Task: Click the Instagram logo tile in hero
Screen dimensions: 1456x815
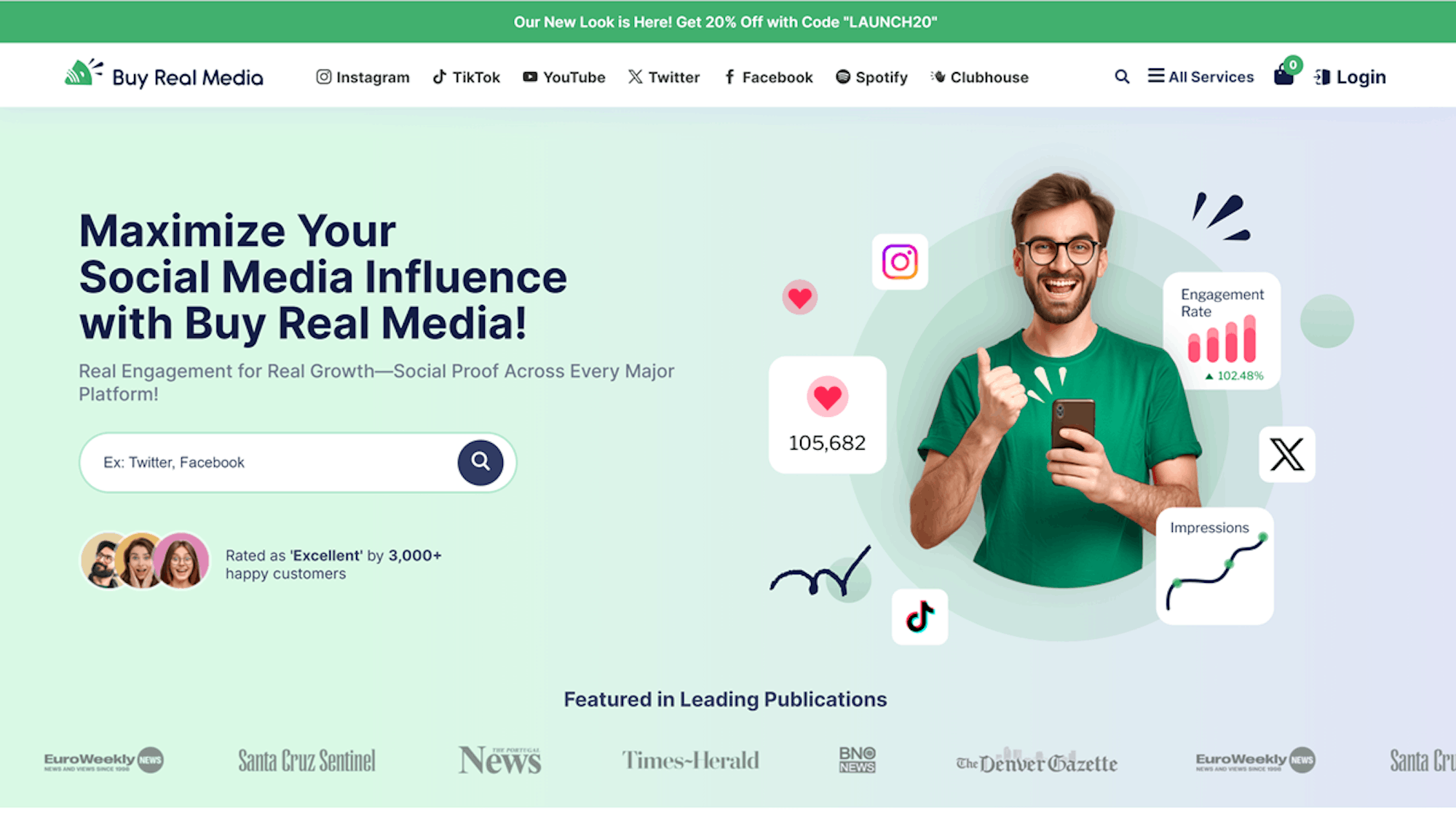Action: tap(900, 262)
